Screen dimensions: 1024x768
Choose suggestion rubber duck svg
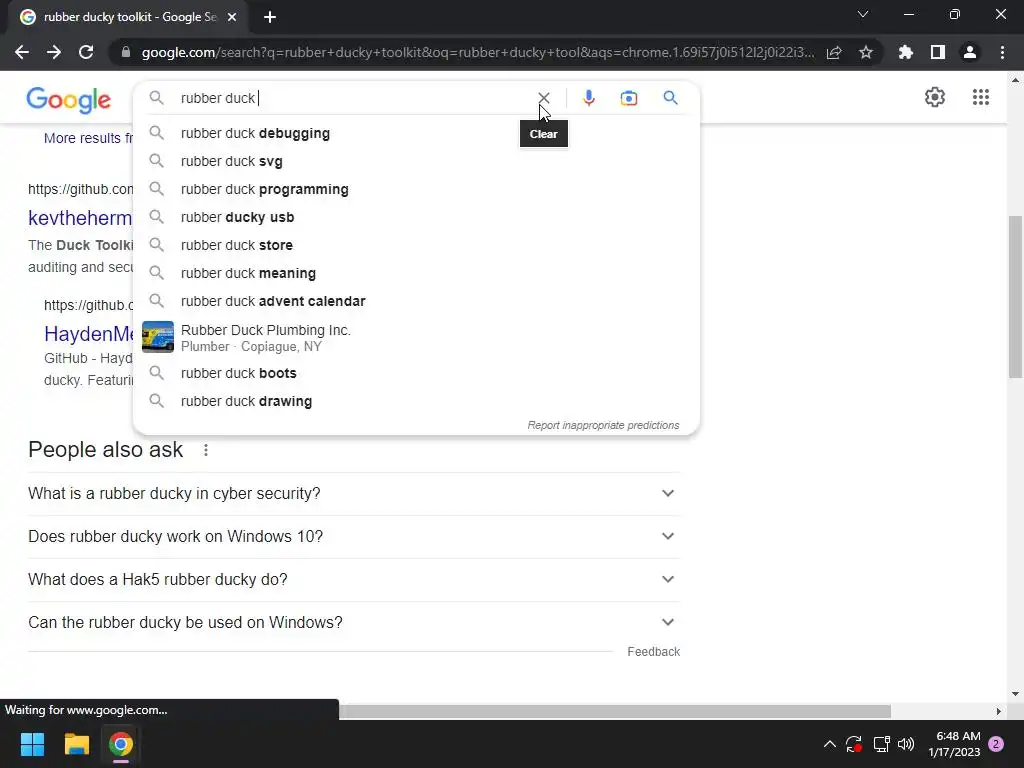coord(415,161)
